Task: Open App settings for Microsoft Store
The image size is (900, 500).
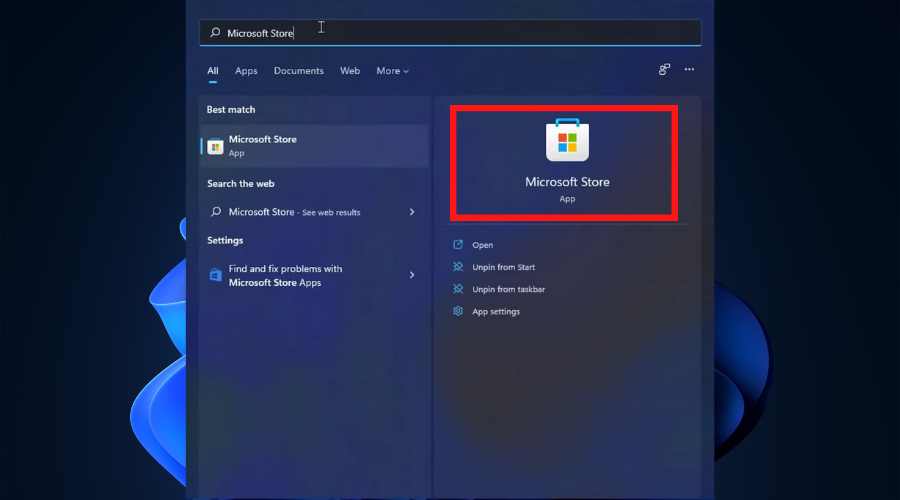Action: [x=496, y=312]
